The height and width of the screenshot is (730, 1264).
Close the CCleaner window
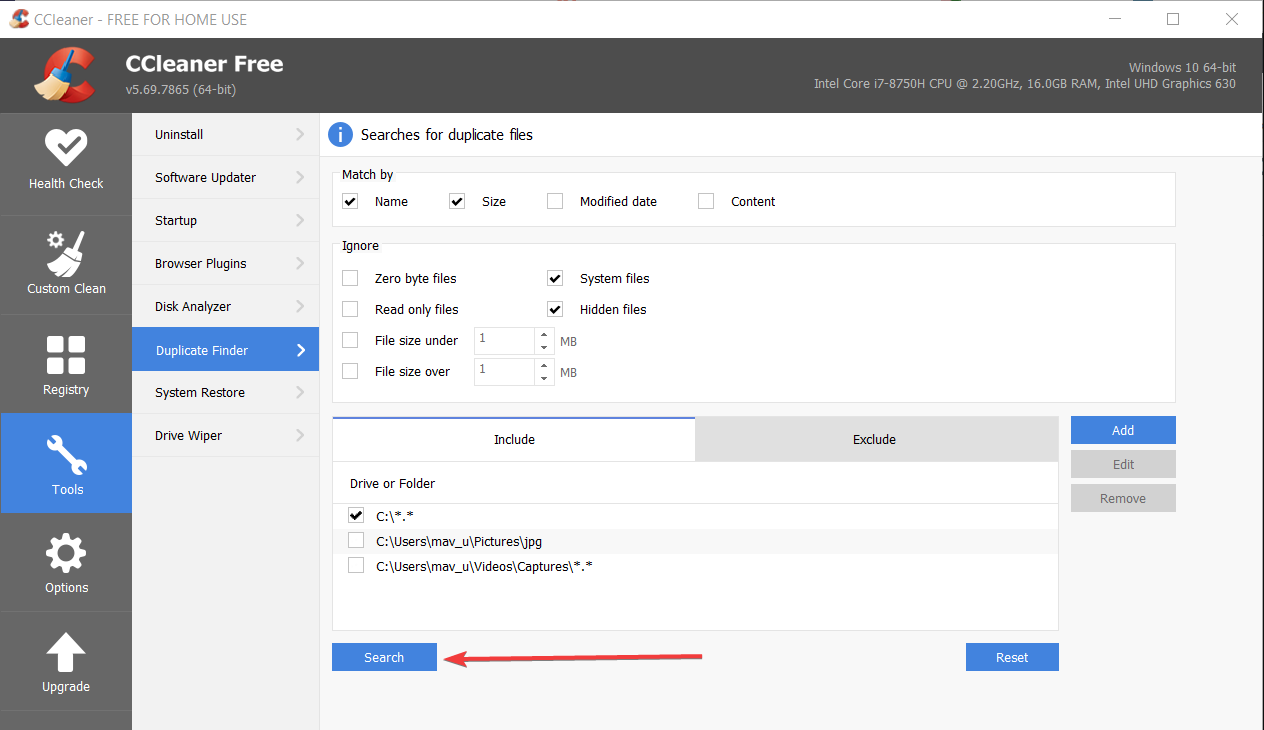click(1230, 19)
